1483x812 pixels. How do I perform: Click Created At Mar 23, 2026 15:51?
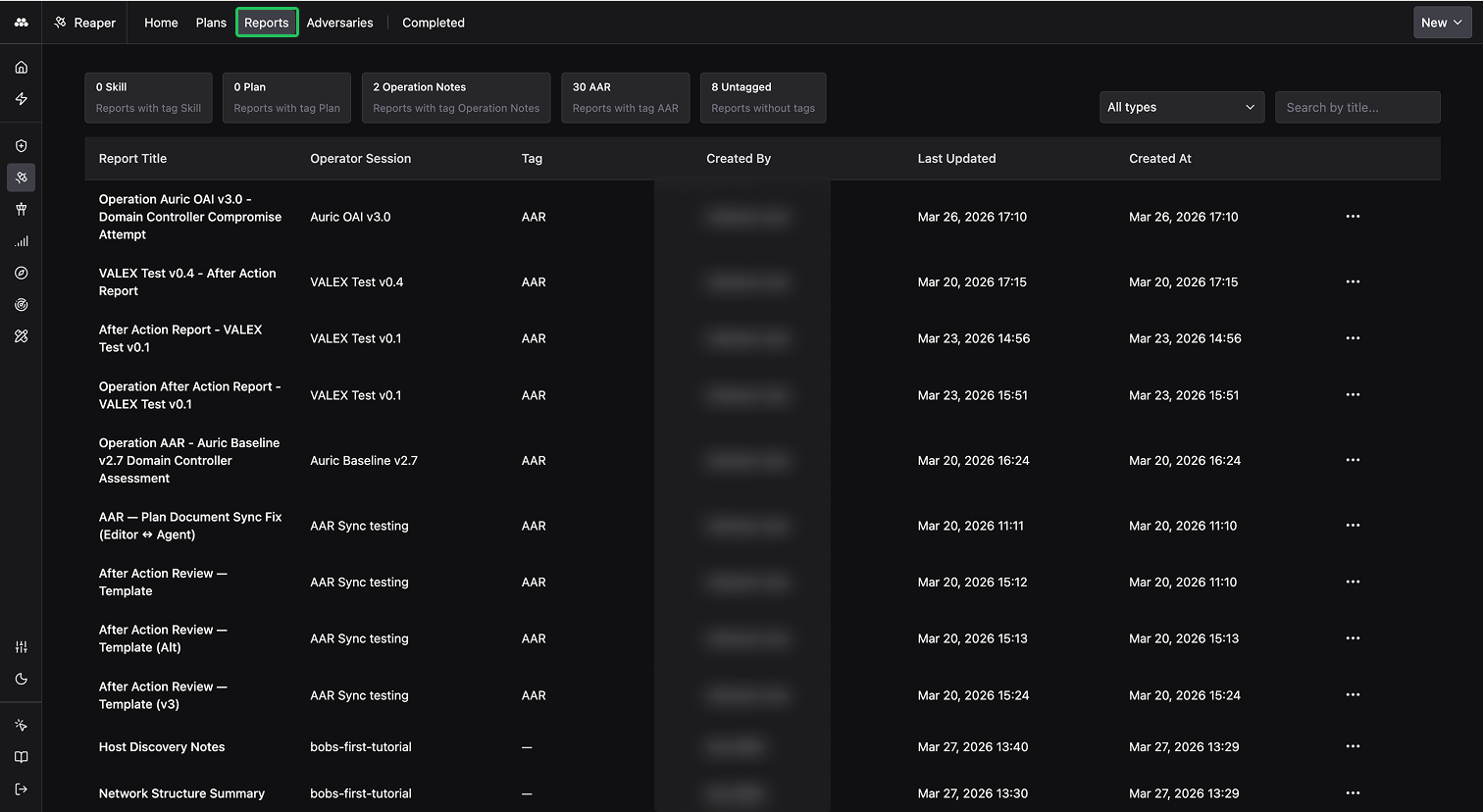tap(1184, 395)
